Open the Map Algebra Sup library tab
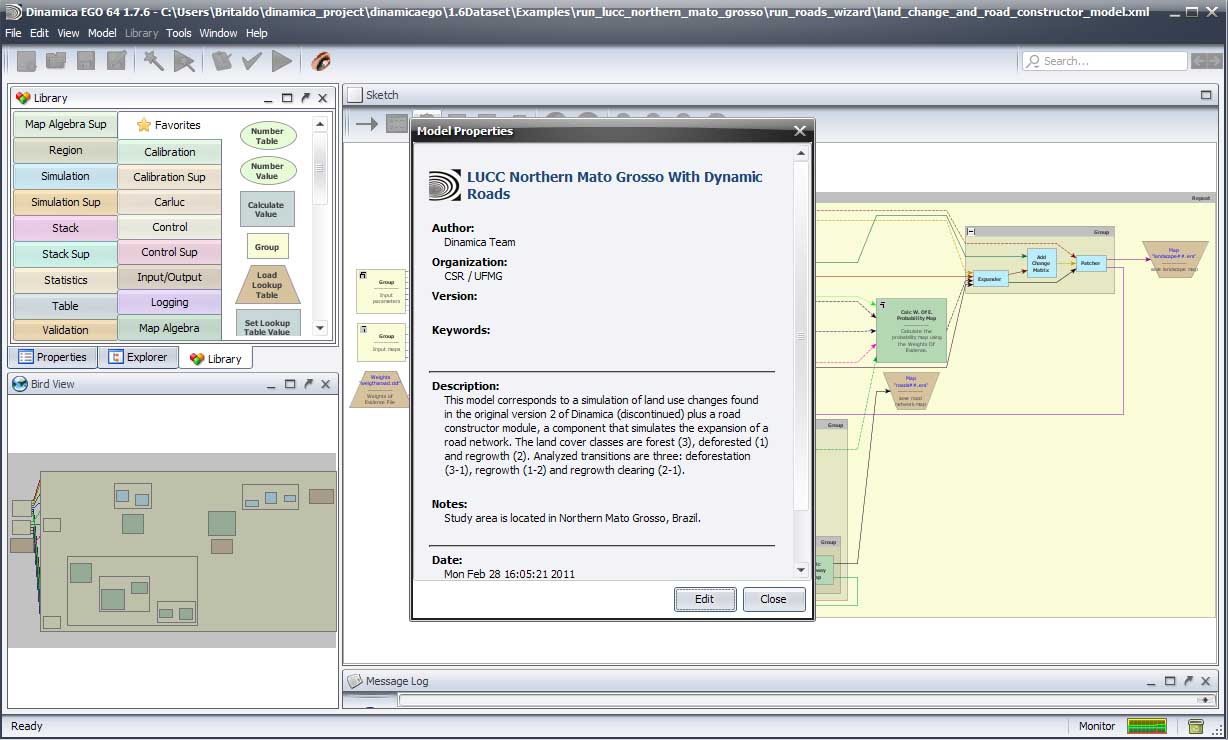The height and width of the screenshot is (740, 1228). point(65,125)
